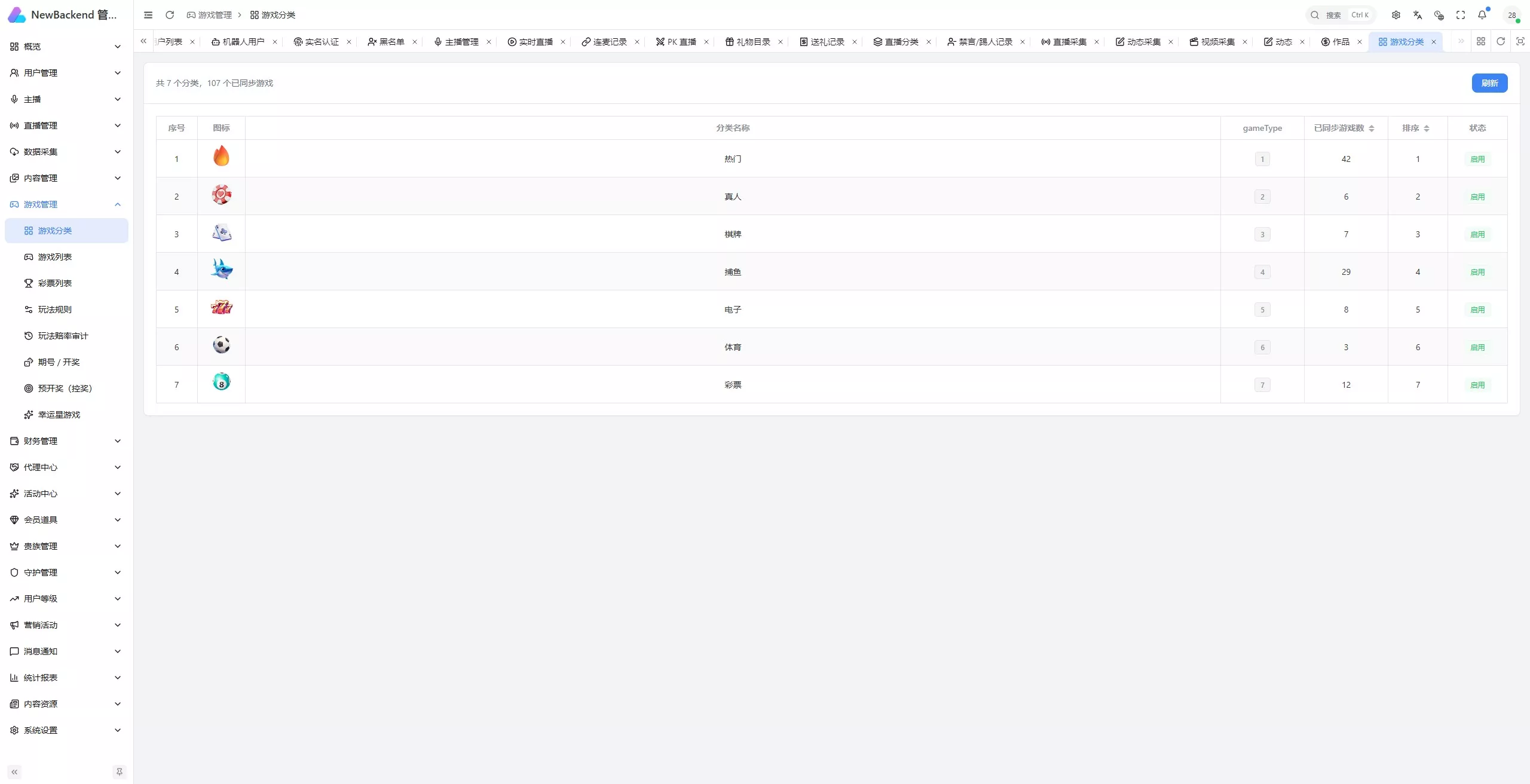
Task: Expand the 统计报表 menu
Action: click(66, 678)
